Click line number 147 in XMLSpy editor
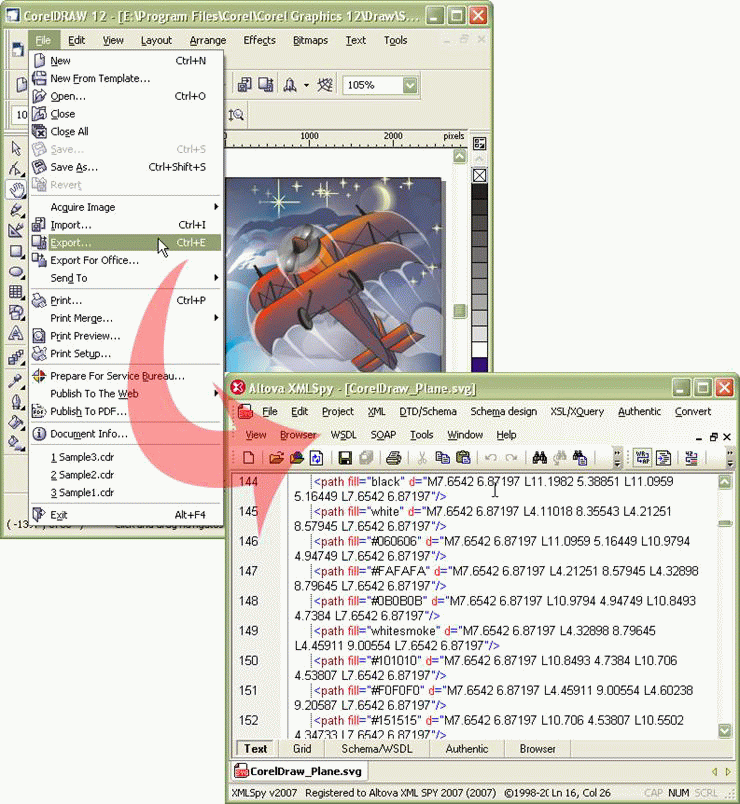The height and width of the screenshot is (804, 740). click(x=248, y=571)
